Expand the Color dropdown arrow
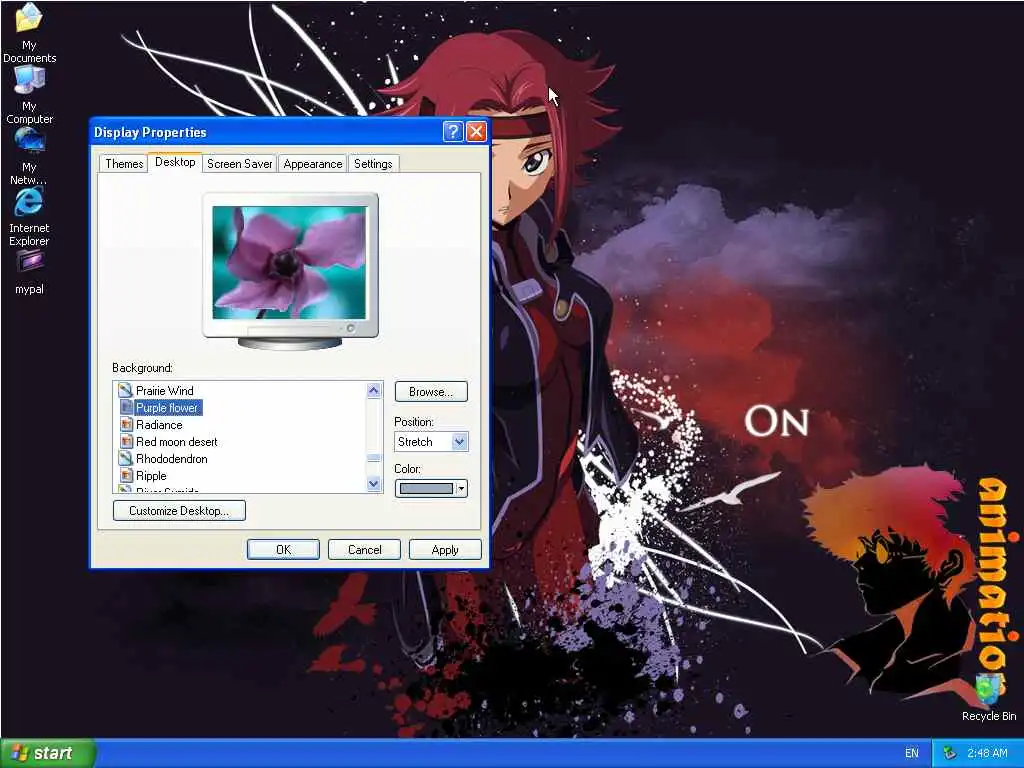 pos(462,488)
